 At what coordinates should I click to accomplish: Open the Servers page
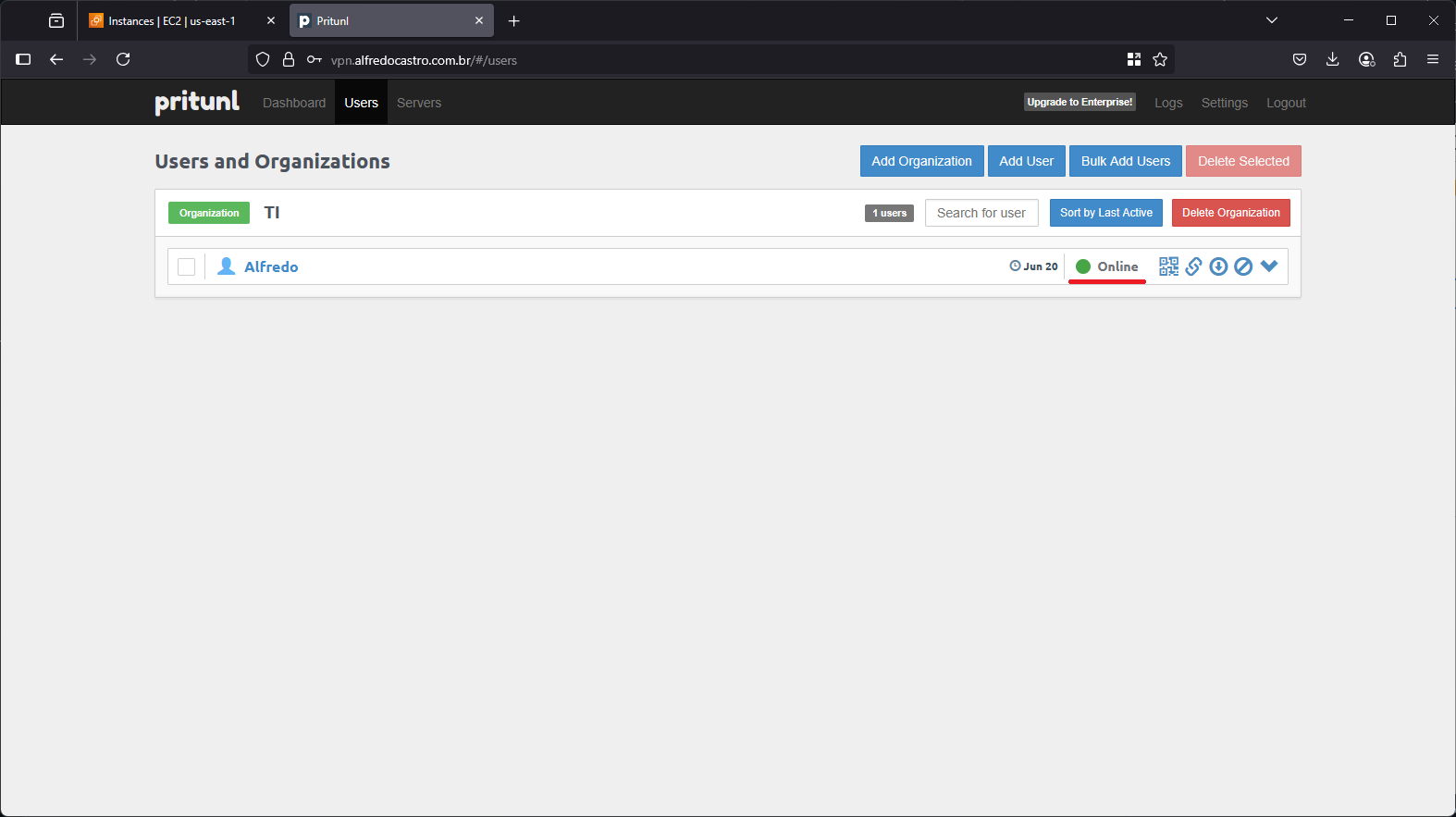[x=419, y=103]
